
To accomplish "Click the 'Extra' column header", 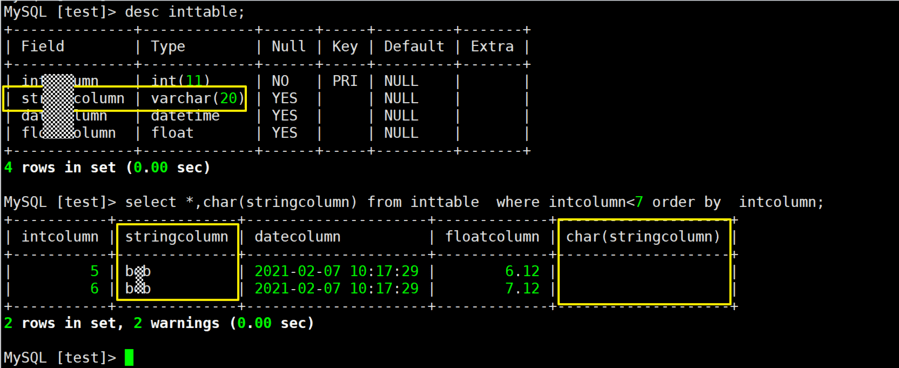I will tap(492, 46).
